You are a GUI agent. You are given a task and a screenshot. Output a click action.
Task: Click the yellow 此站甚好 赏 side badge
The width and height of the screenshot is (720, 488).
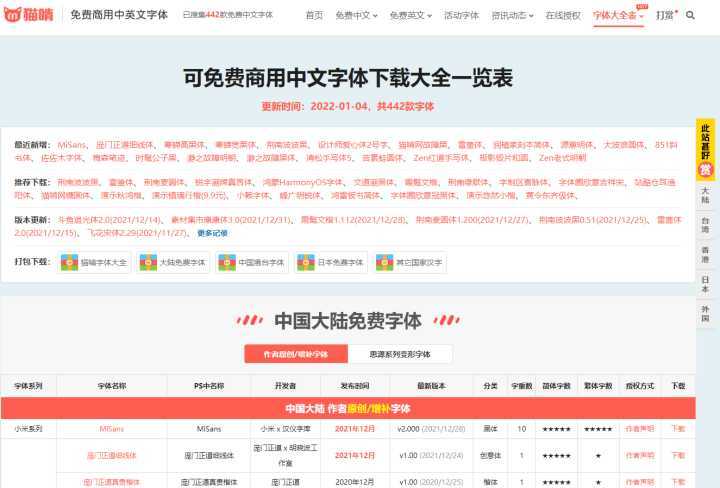point(706,149)
